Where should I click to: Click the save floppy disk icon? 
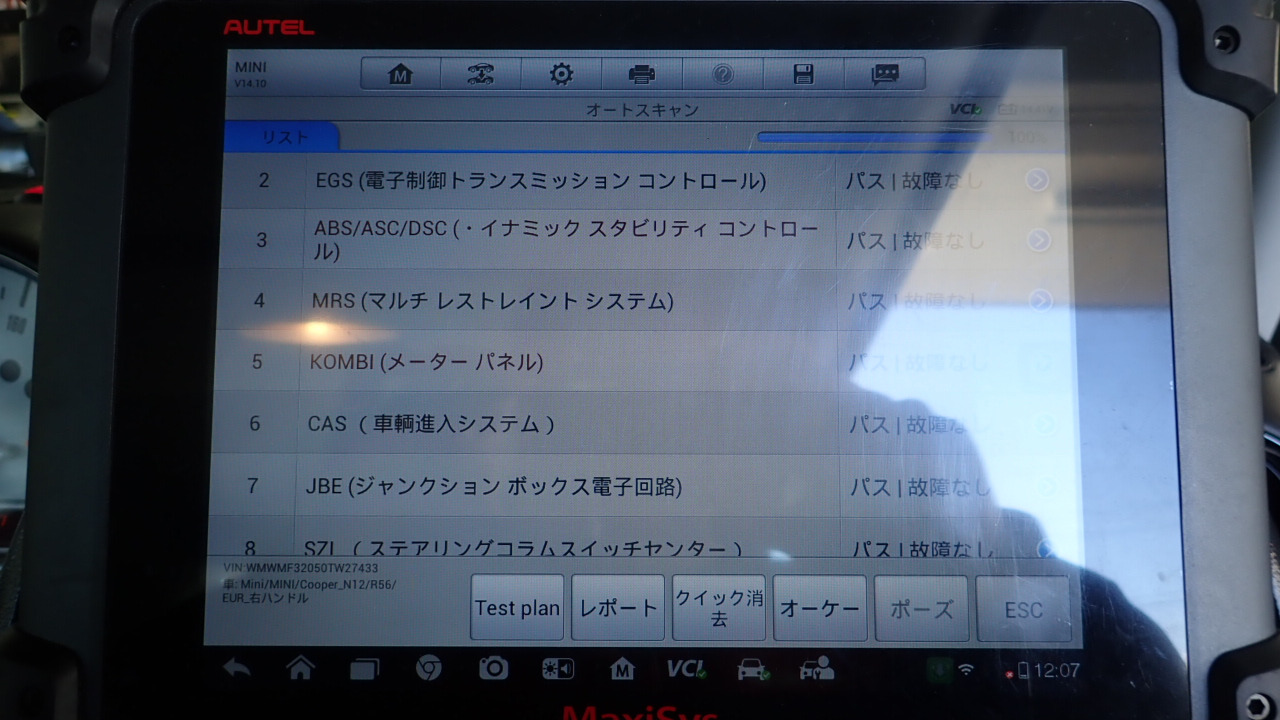[803, 74]
